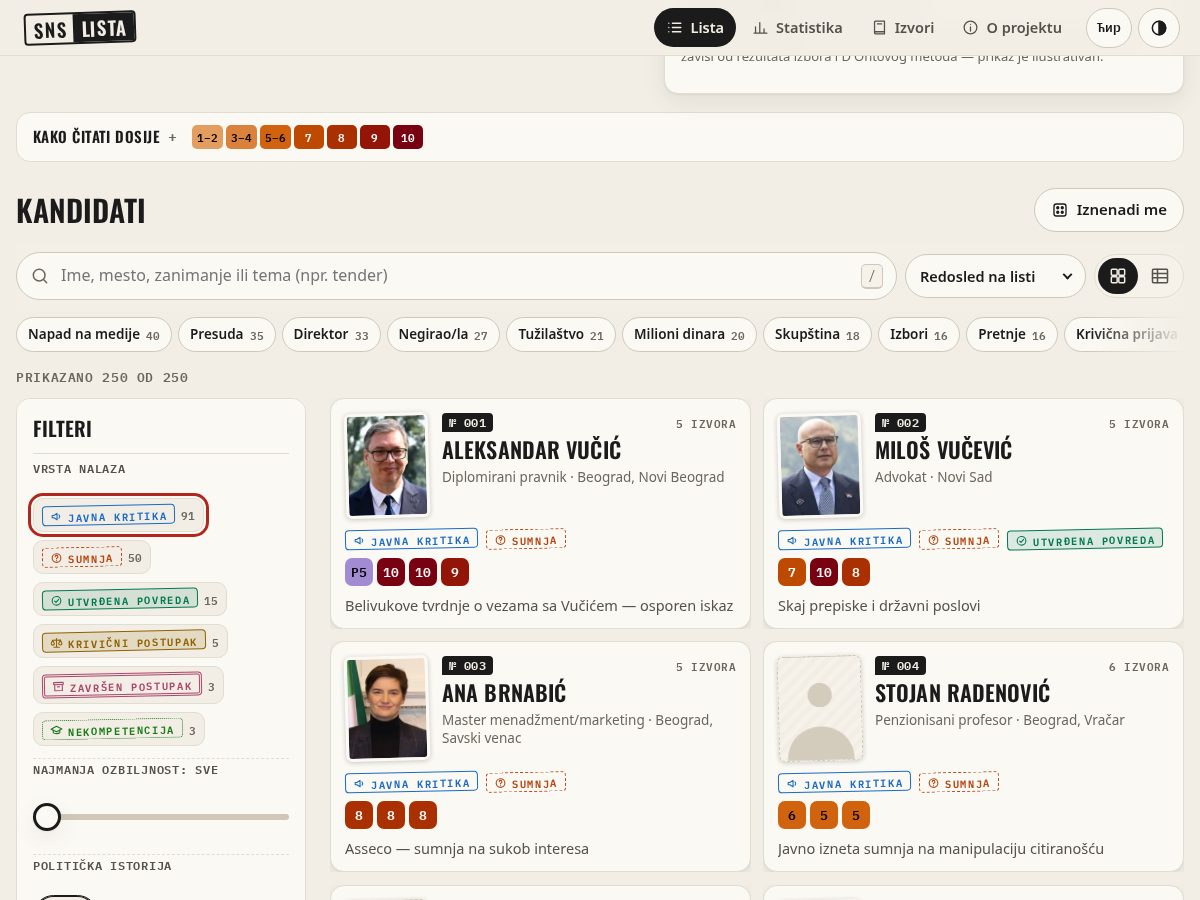1200x900 pixels.
Task: Click the 9 score badge on Vučić's card
Action: point(455,572)
